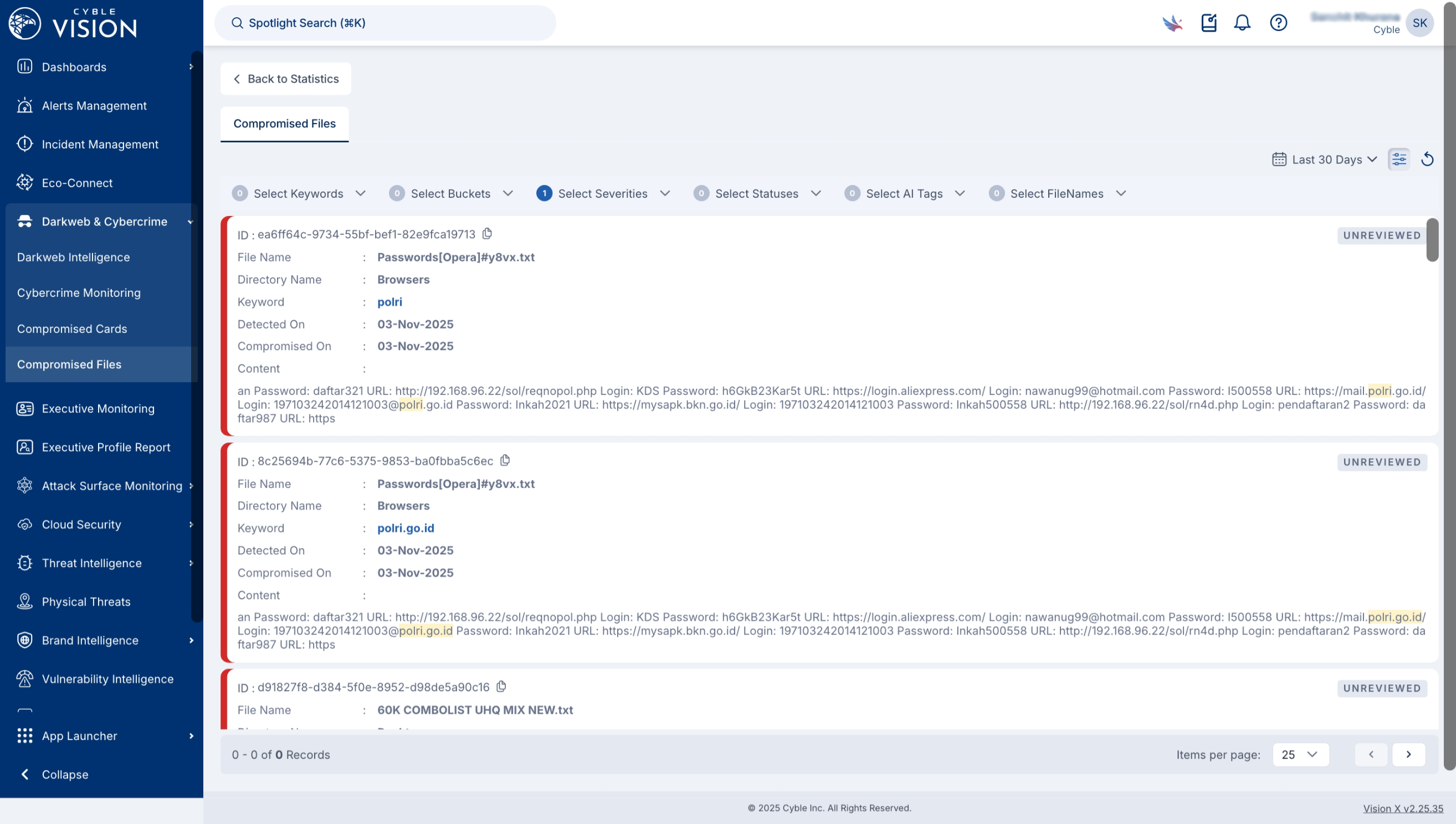Open the Last 30 Days date range dropdown
Image resolution: width=1456 pixels, height=824 pixels.
click(1325, 159)
